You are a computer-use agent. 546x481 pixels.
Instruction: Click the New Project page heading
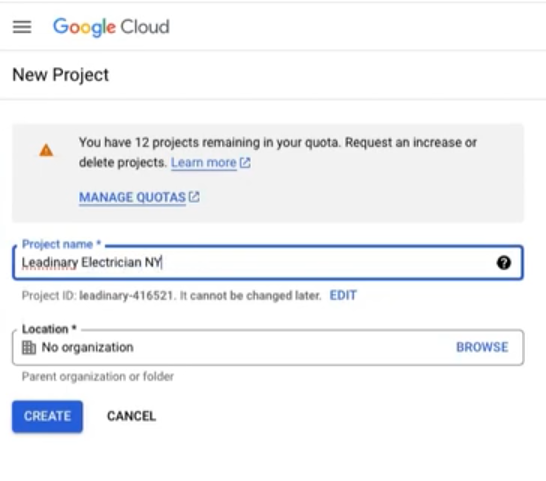pyautogui.click(x=61, y=75)
